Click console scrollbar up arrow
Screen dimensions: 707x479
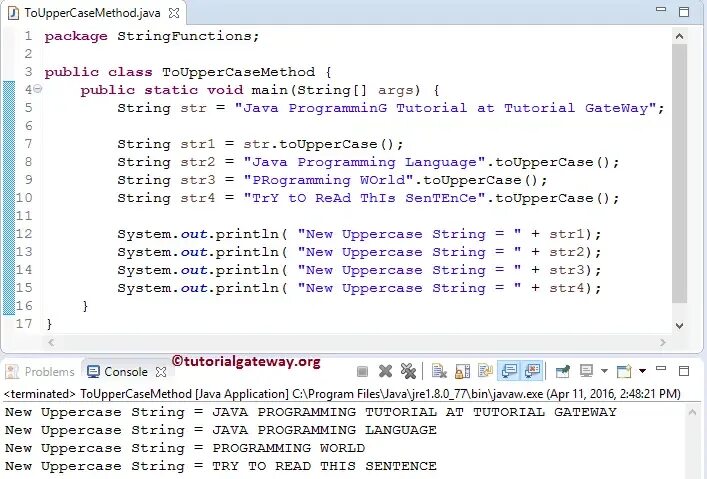coord(692,411)
